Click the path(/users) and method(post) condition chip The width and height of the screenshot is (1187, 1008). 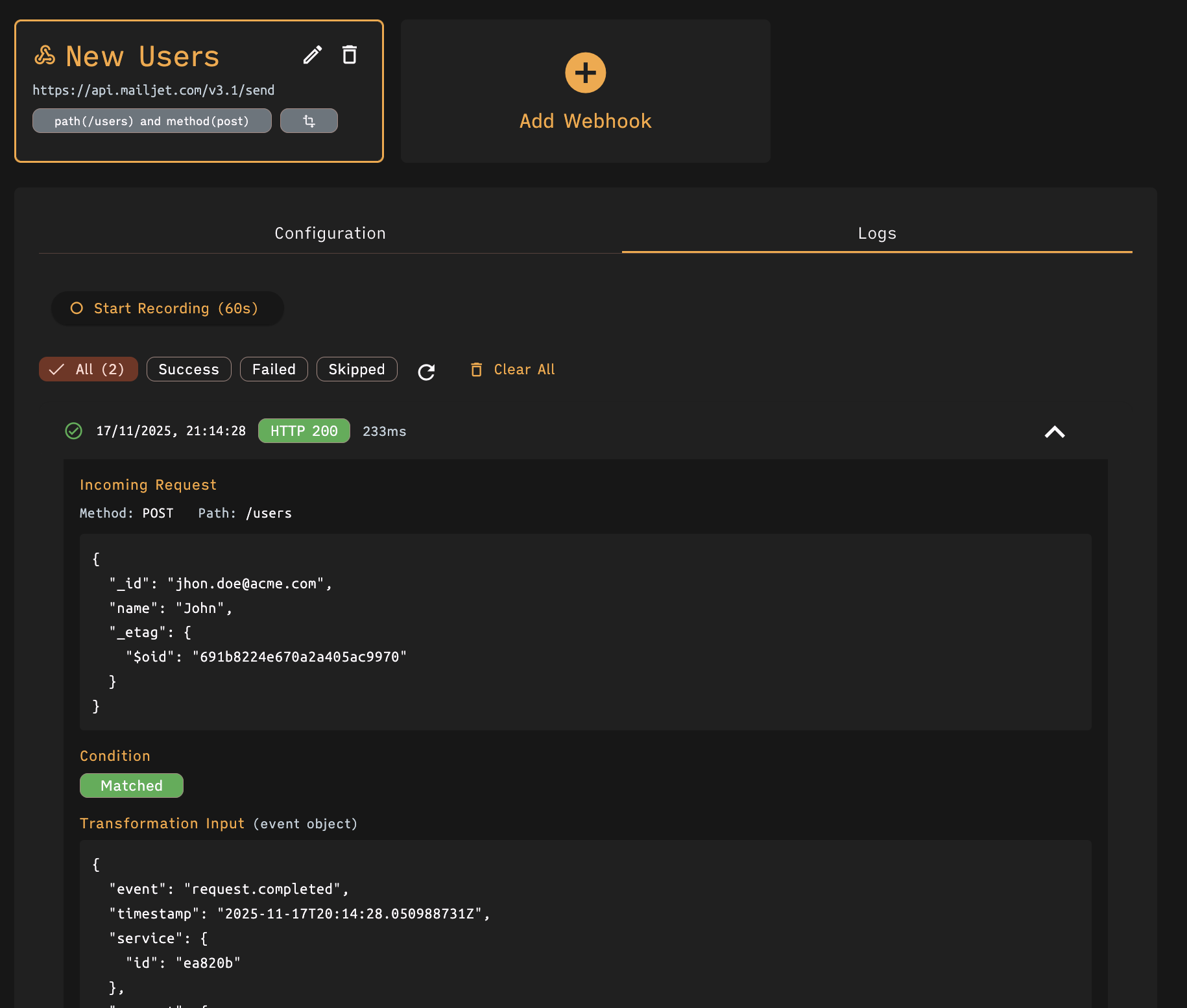click(152, 121)
